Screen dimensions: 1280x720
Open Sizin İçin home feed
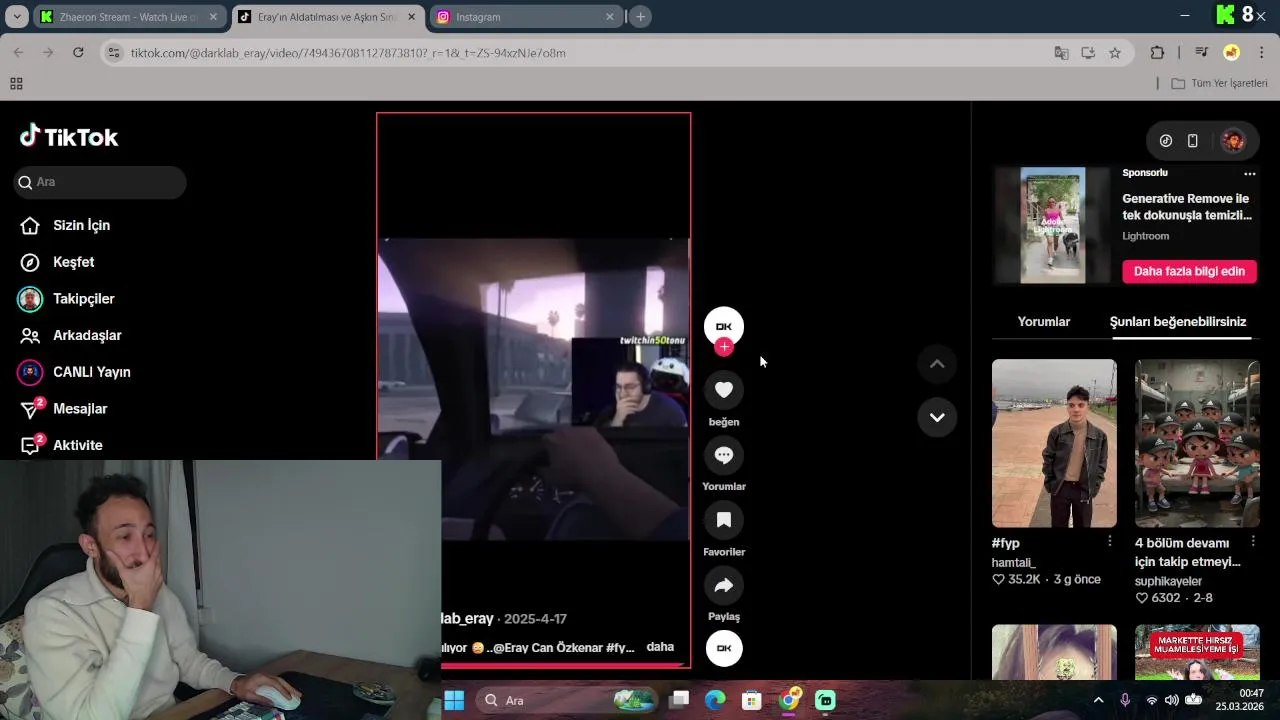click(x=65, y=225)
